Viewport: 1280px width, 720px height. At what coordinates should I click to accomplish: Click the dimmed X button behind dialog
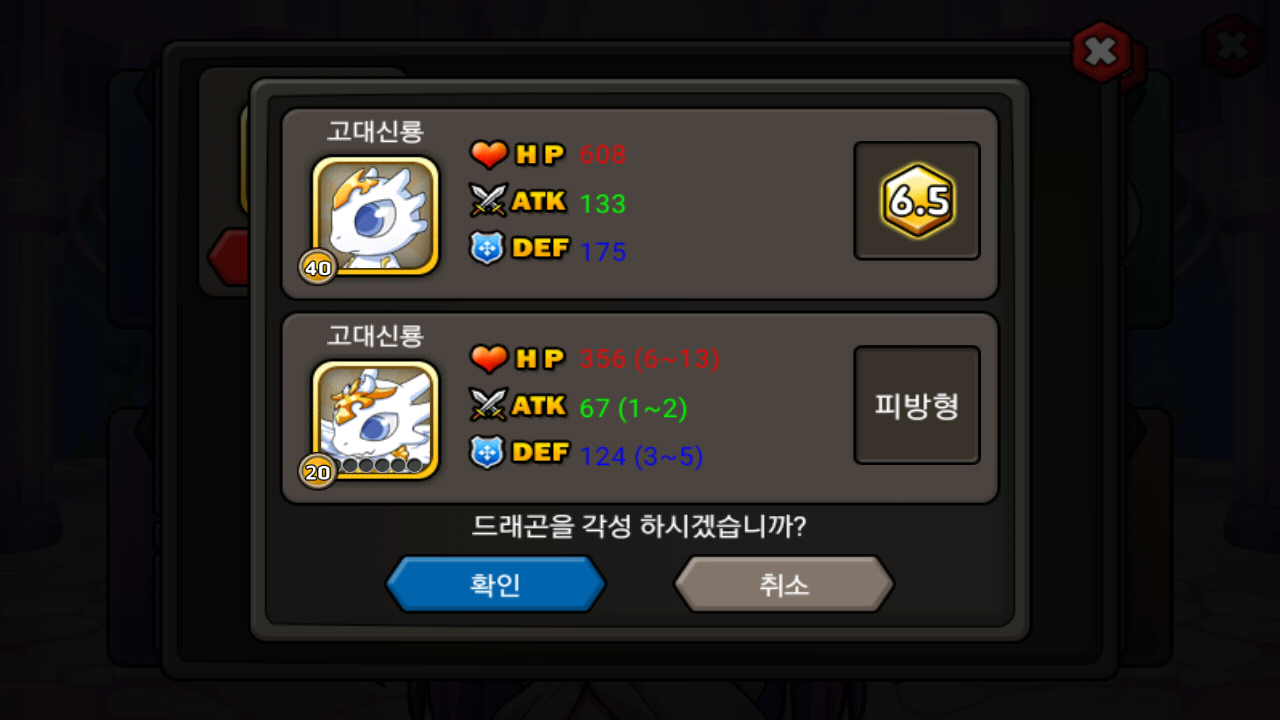point(1232,46)
